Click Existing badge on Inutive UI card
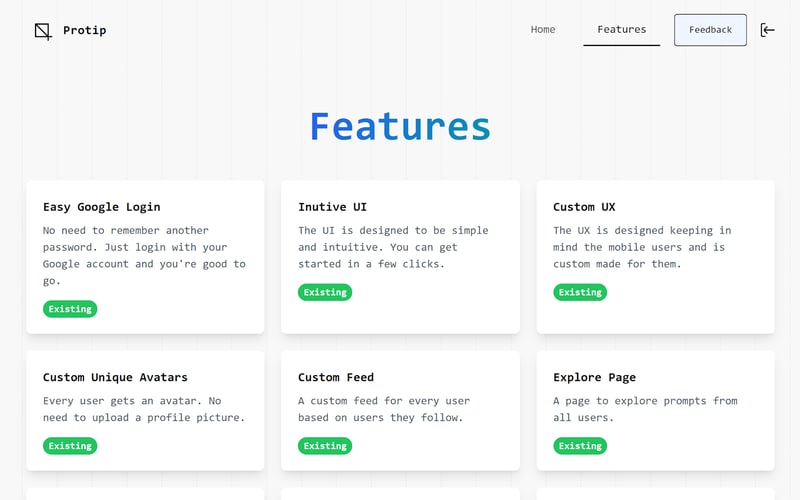Viewport: 800px width, 500px height. coord(325,292)
